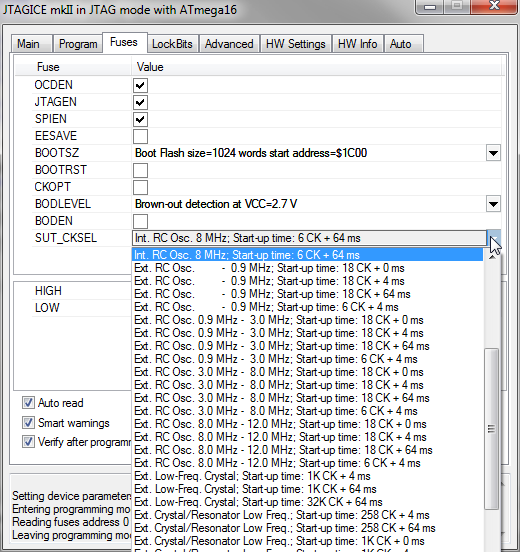Click the HIGH fuse byte row
This screenshot has width=520, height=552.
click(81, 291)
